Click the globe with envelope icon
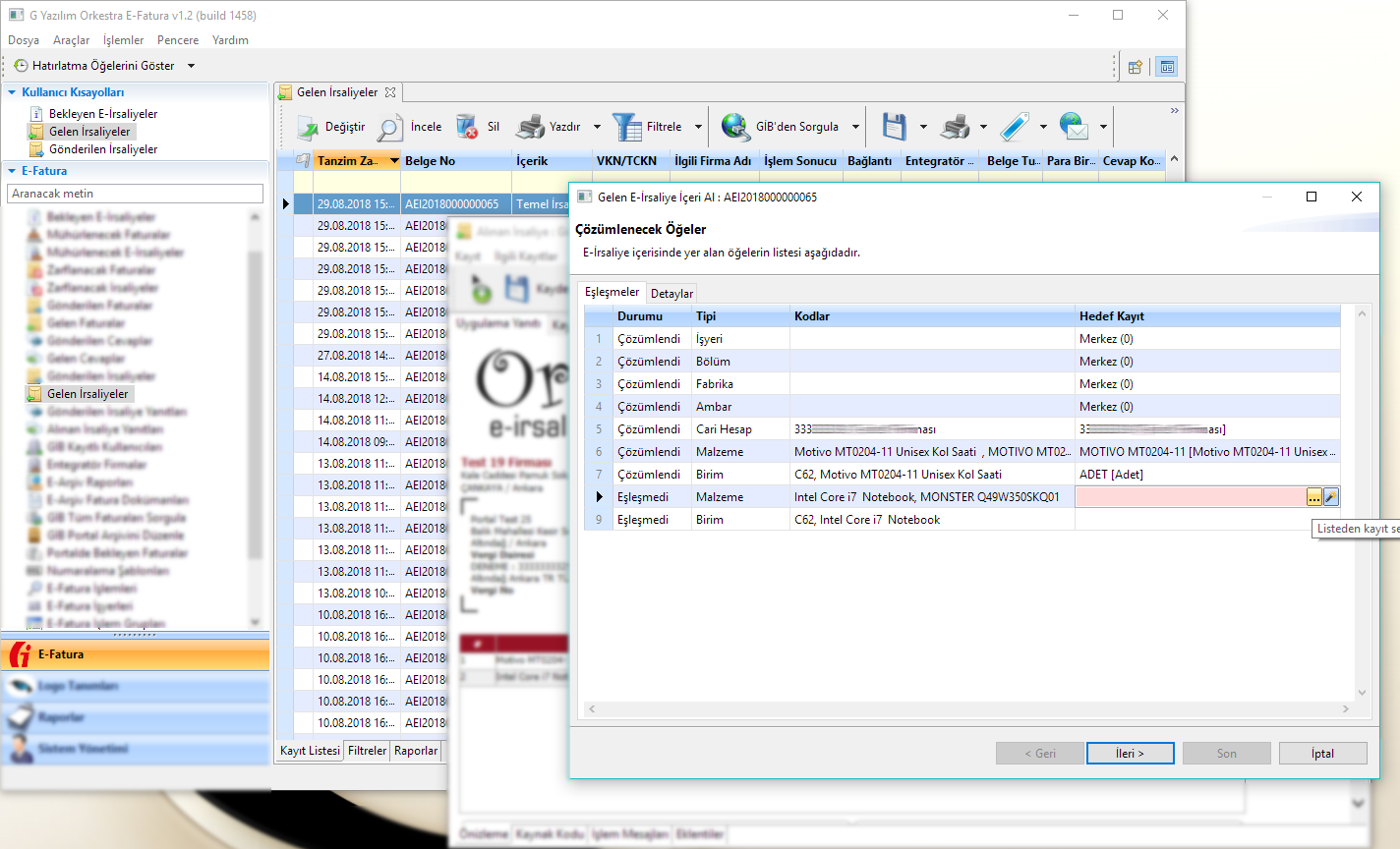 point(1074,127)
